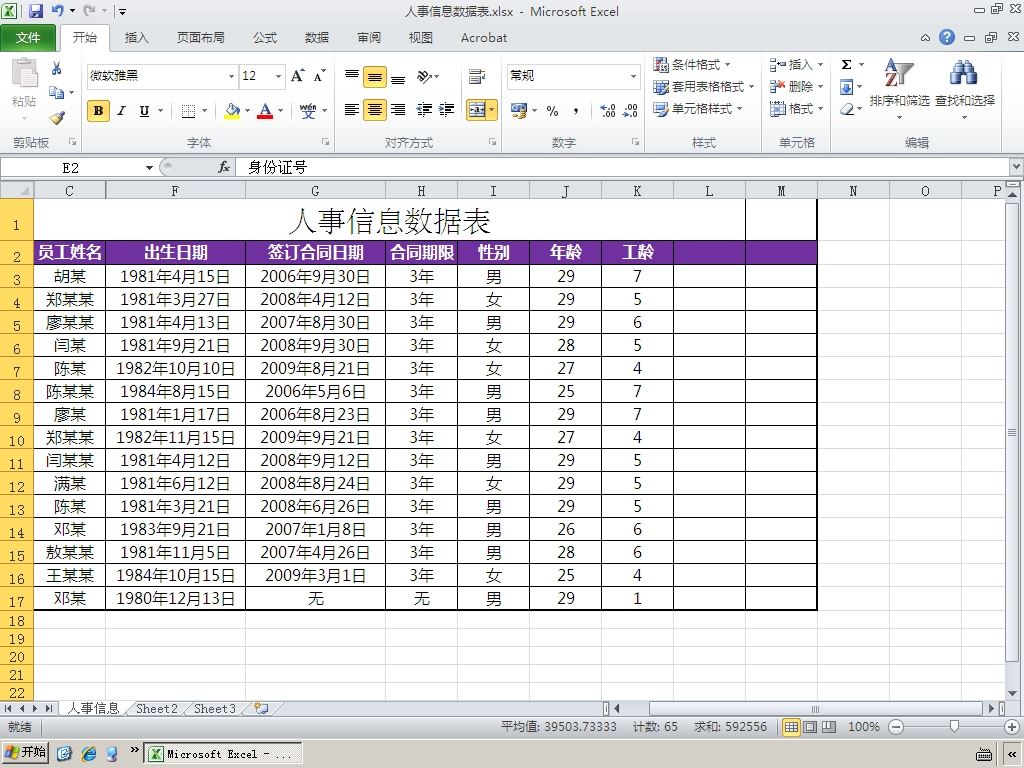Click the AutoSum sigma icon

pyautogui.click(x=846, y=65)
